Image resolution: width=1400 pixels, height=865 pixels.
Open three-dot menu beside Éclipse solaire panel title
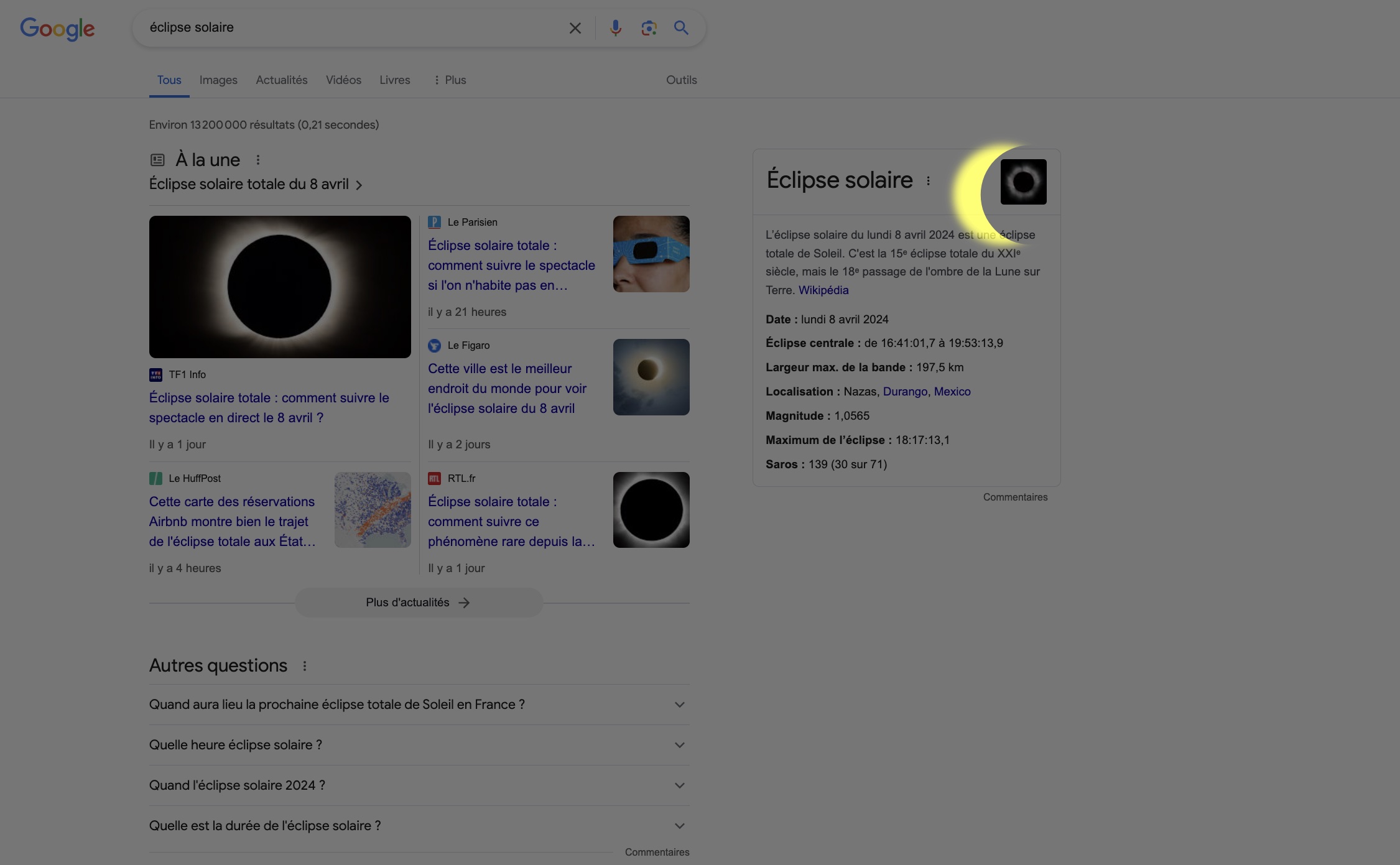point(928,181)
